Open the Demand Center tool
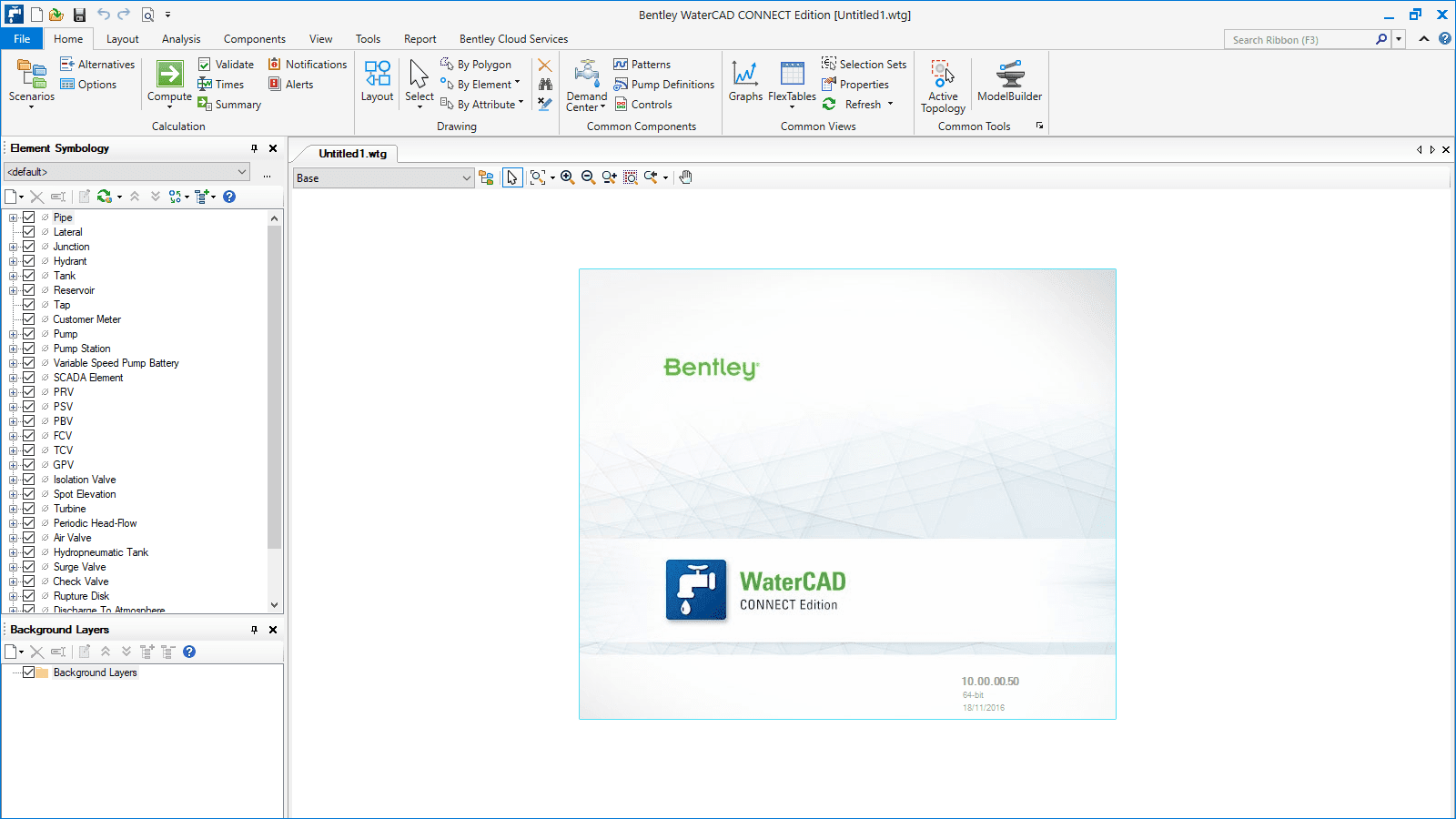 585,82
